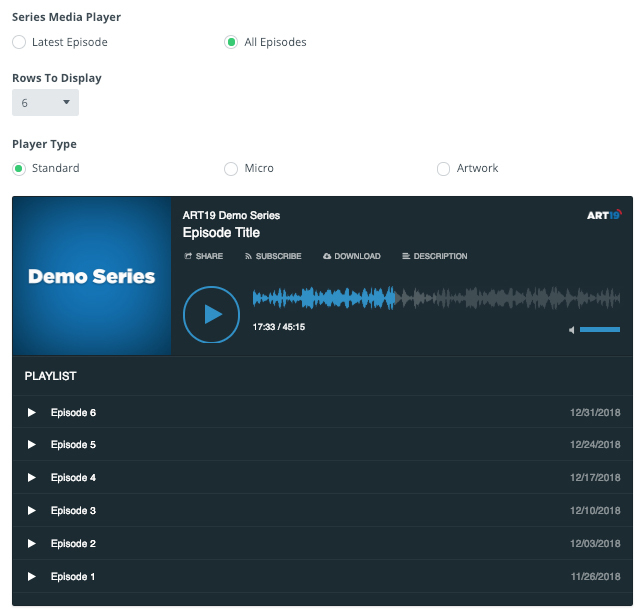The width and height of the screenshot is (644, 616).
Task: Select the Latest Episode radio option
Action: coord(19,42)
